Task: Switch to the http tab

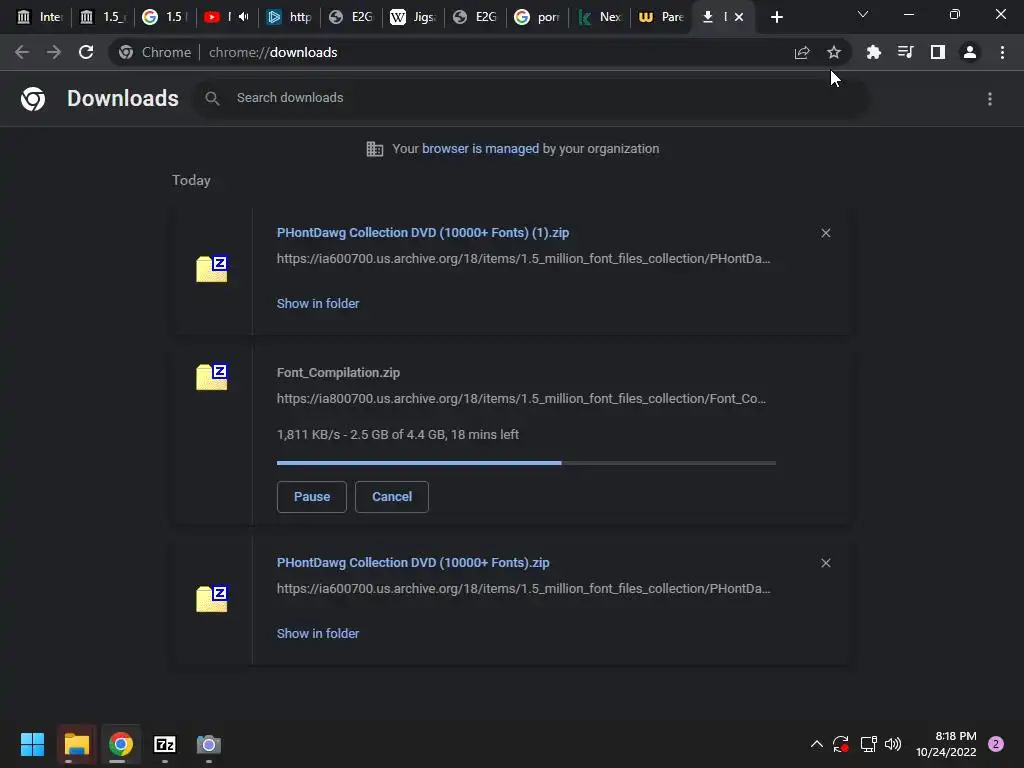Action: point(289,17)
